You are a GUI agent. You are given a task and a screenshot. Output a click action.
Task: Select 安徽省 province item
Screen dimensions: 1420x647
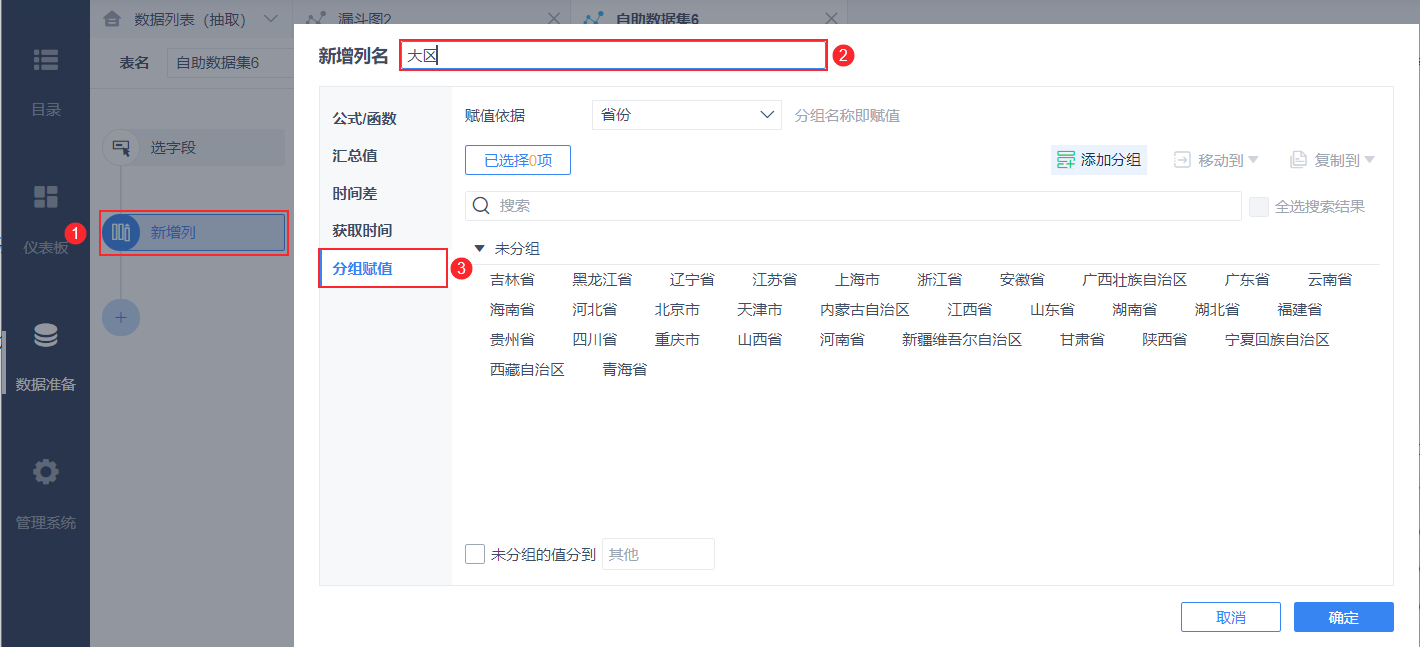tap(1022, 280)
